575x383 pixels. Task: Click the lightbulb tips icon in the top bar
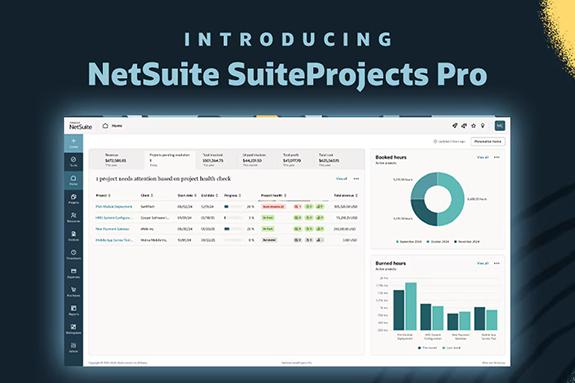pos(483,125)
